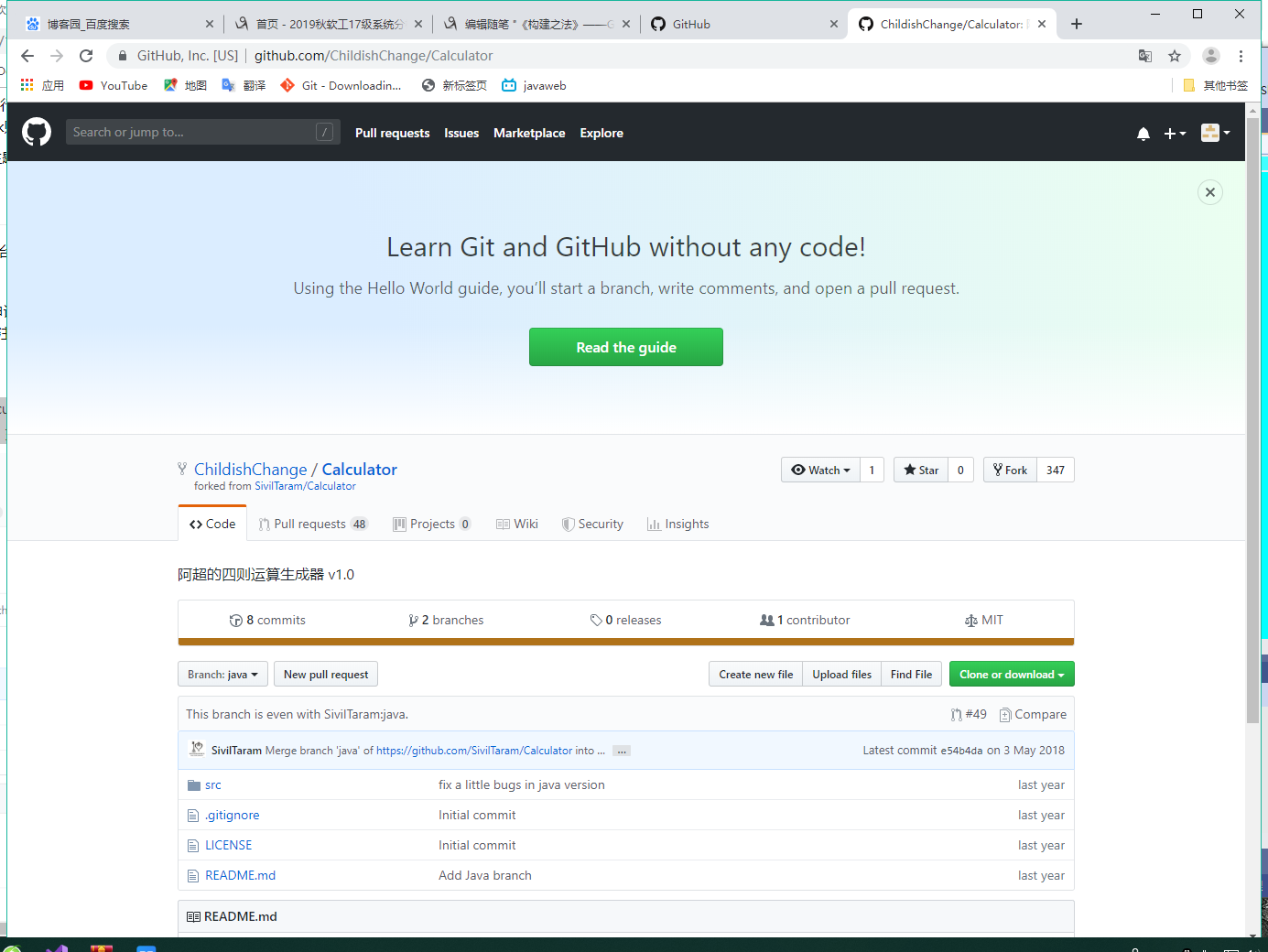Click Chrome back arrow
This screenshot has width=1268, height=952.
point(27,56)
